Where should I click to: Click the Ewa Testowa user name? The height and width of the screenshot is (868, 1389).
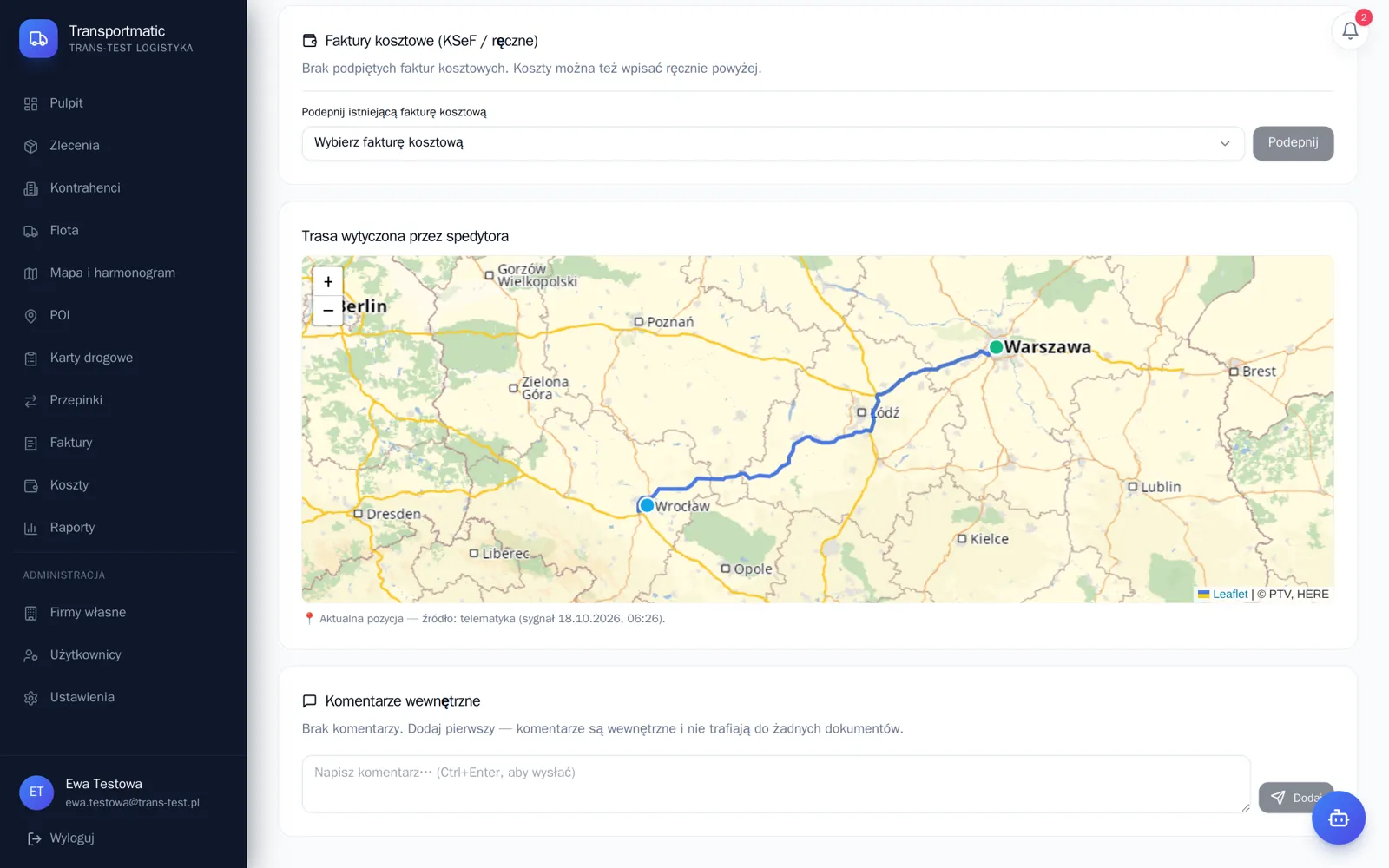tap(103, 784)
